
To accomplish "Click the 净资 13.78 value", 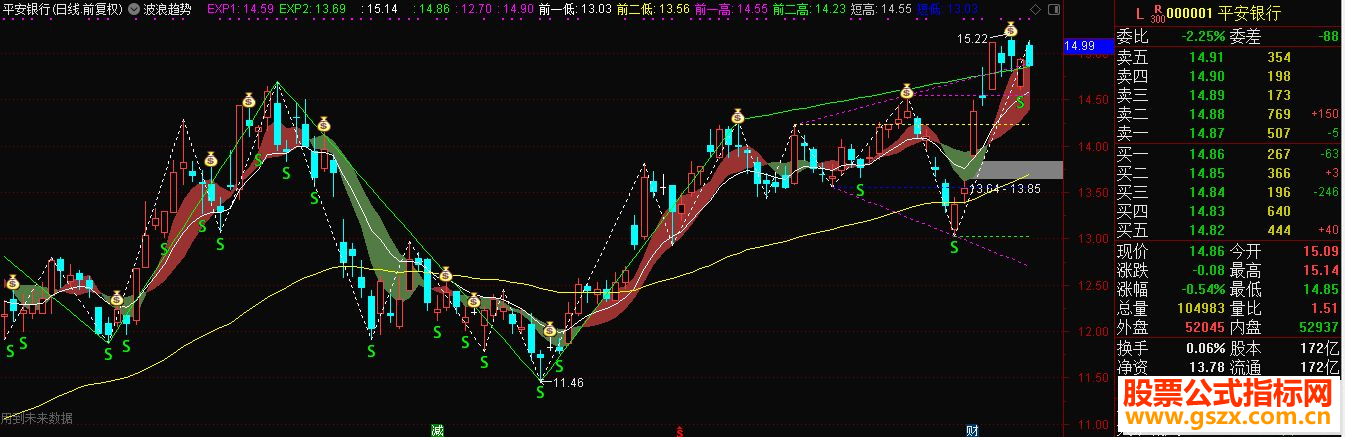I will tap(1206, 368).
